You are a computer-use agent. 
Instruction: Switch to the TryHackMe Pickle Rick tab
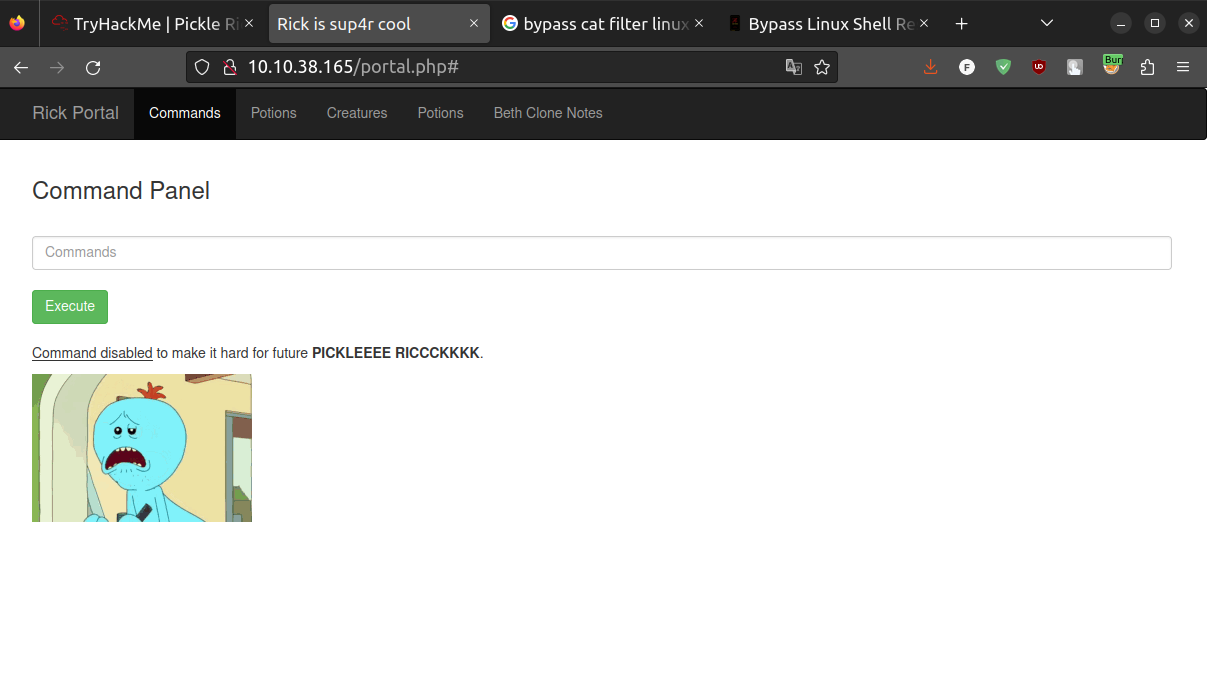point(154,23)
